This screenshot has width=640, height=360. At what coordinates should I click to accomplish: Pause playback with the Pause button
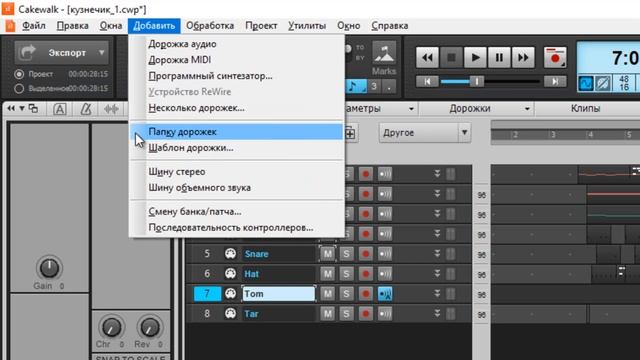pos(499,58)
